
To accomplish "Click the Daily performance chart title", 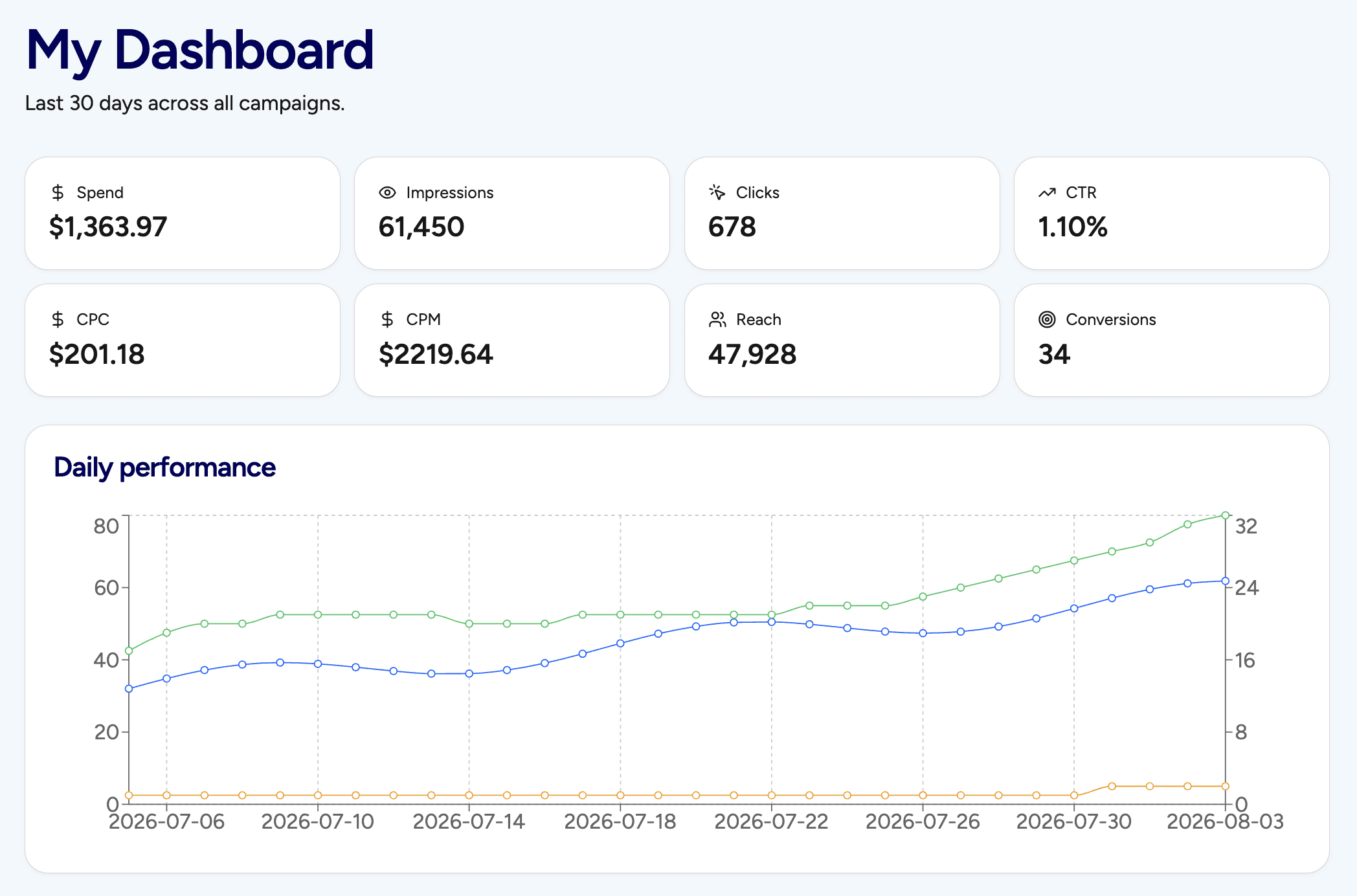I will [x=164, y=467].
